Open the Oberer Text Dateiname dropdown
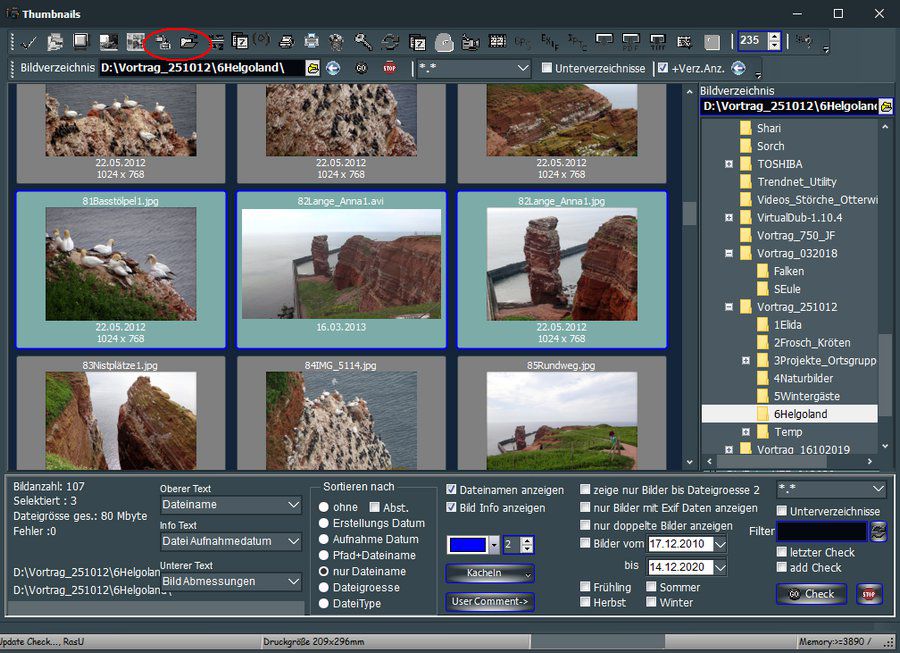The width and height of the screenshot is (900, 653). pyautogui.click(x=293, y=506)
